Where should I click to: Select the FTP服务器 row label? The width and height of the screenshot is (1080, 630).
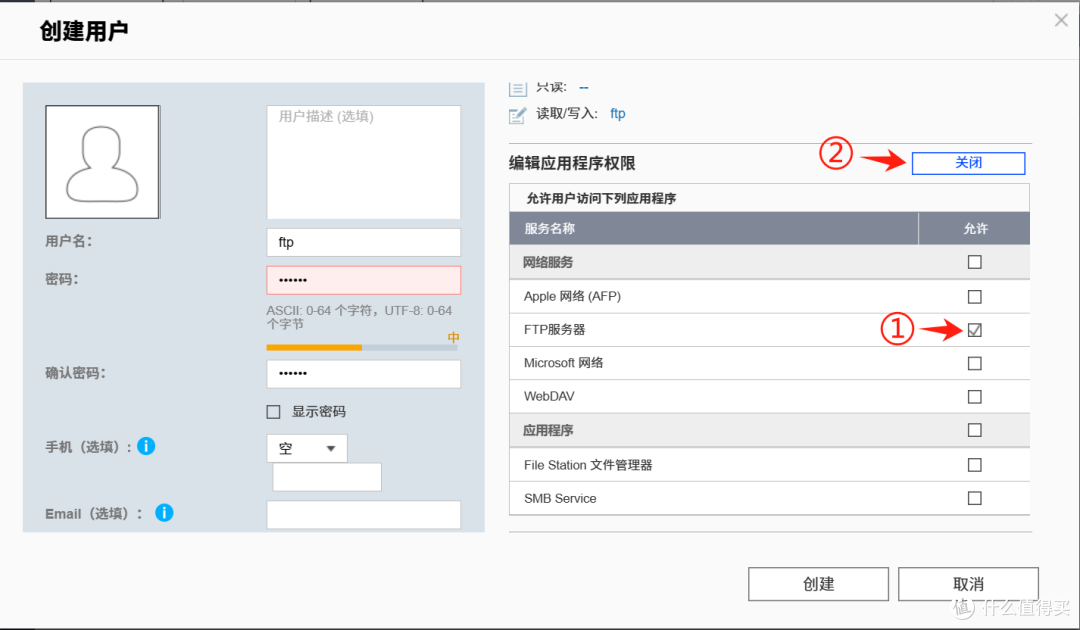pos(554,330)
